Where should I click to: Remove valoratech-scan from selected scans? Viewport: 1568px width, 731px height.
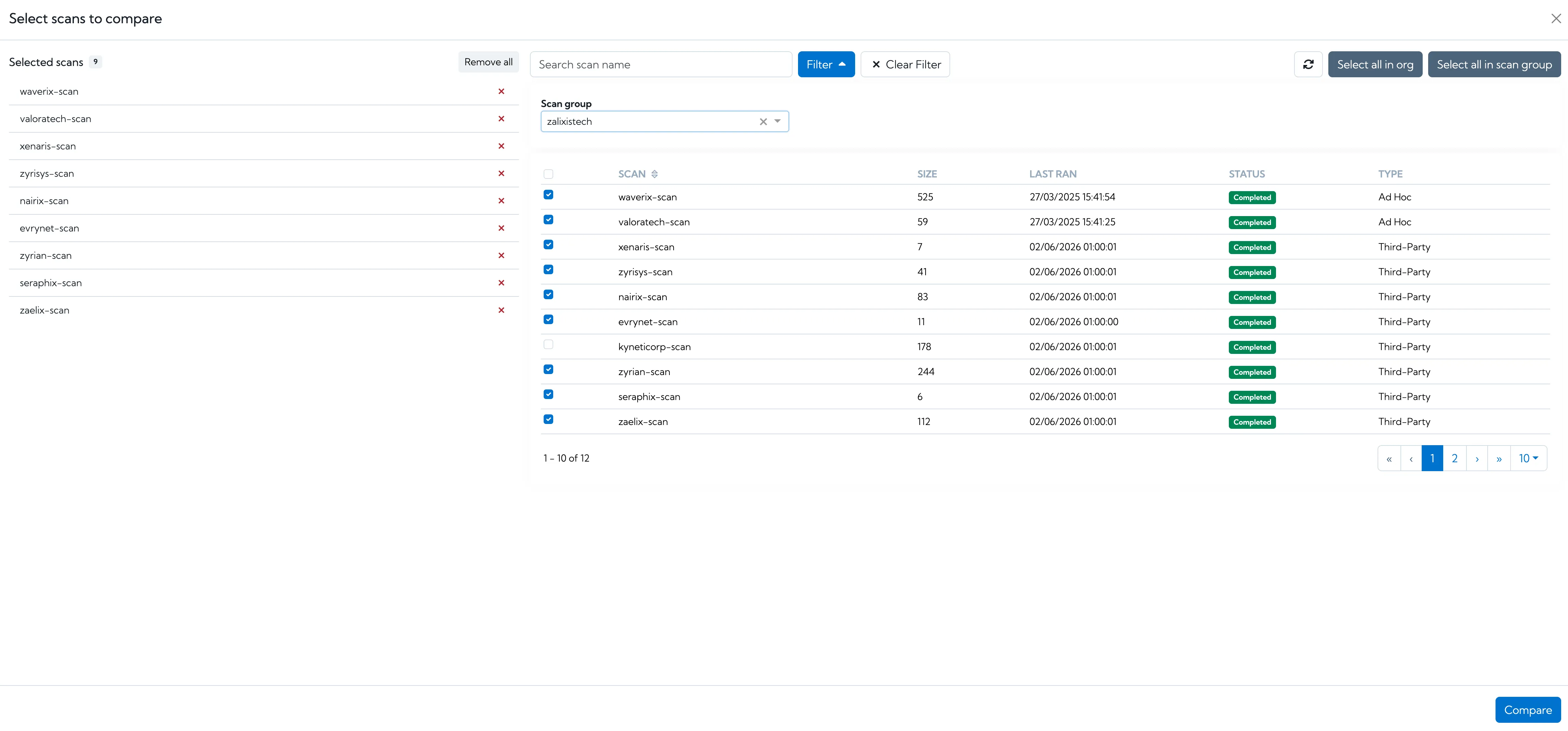pyautogui.click(x=501, y=119)
